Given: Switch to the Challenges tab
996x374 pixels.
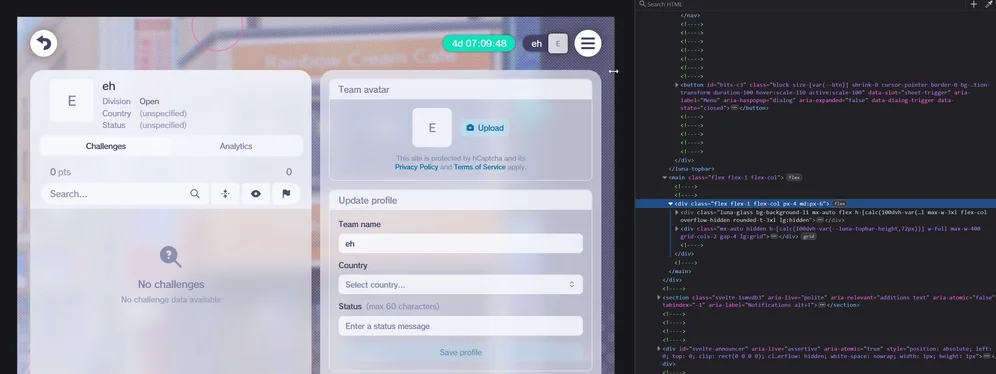Looking at the screenshot, I should click(x=105, y=146).
